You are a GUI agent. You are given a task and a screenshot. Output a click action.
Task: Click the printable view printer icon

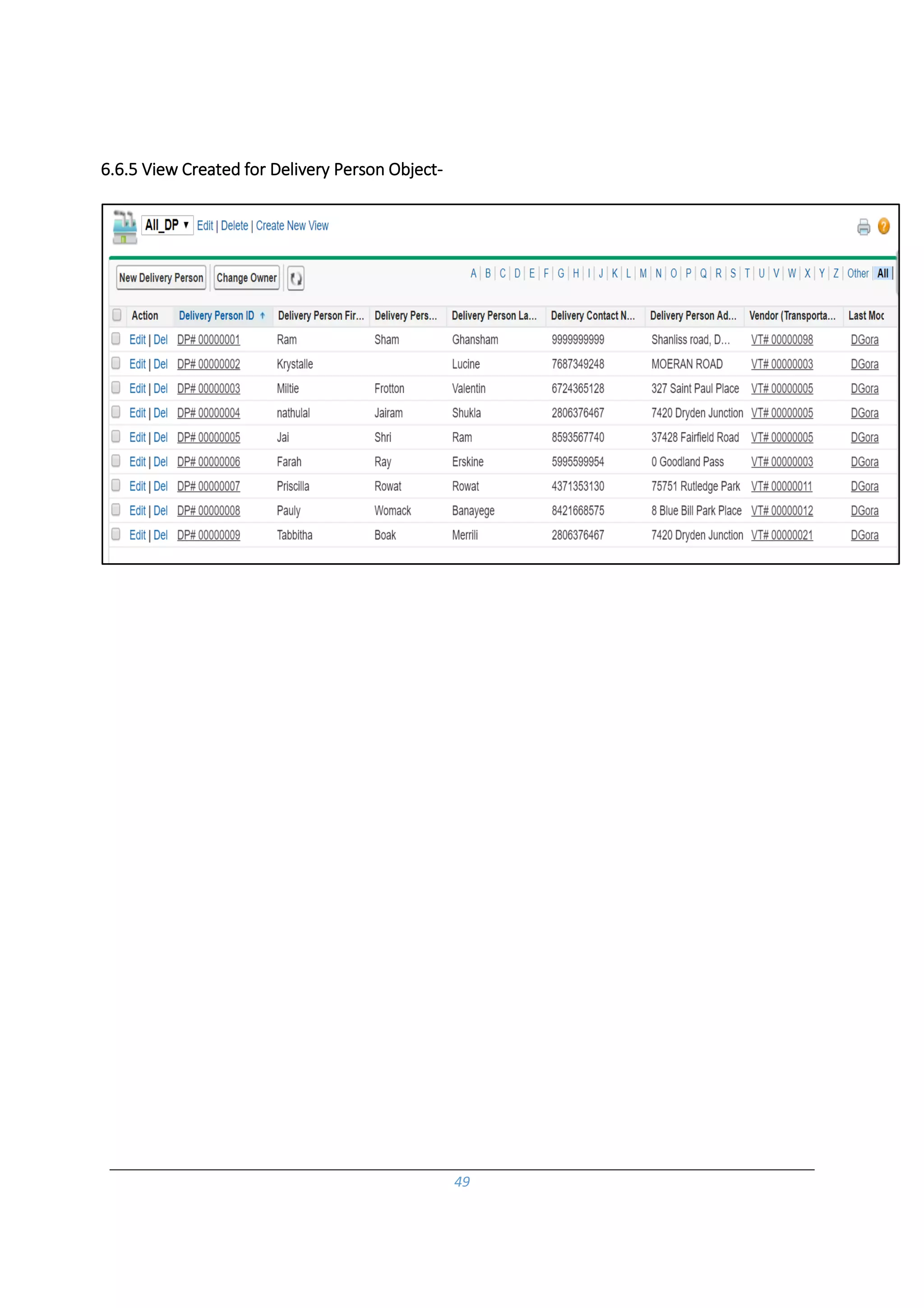(x=863, y=227)
